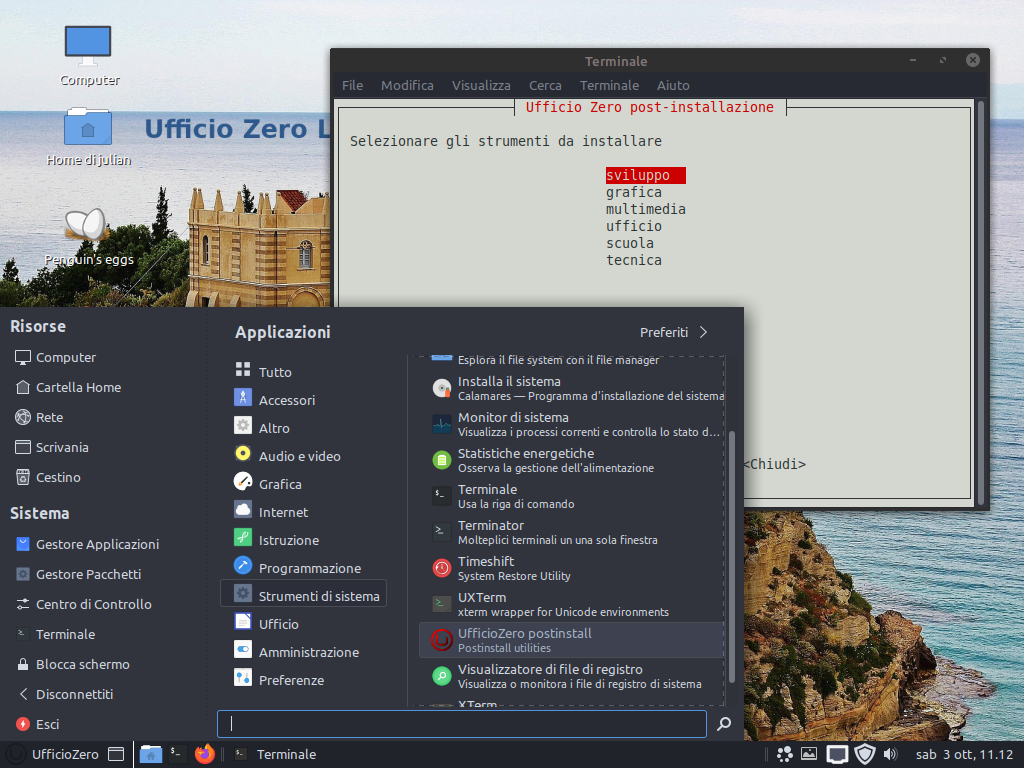The width and height of the screenshot is (1024, 768).
Task: Select grafica in the tools list
Action: [x=634, y=192]
